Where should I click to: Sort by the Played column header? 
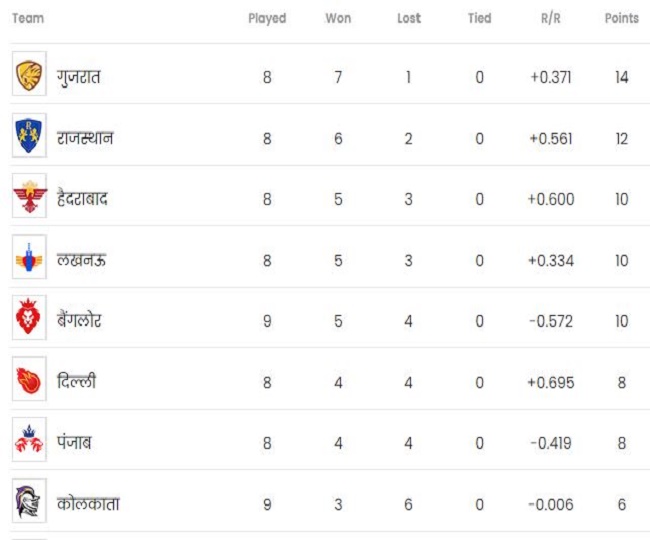tap(267, 19)
